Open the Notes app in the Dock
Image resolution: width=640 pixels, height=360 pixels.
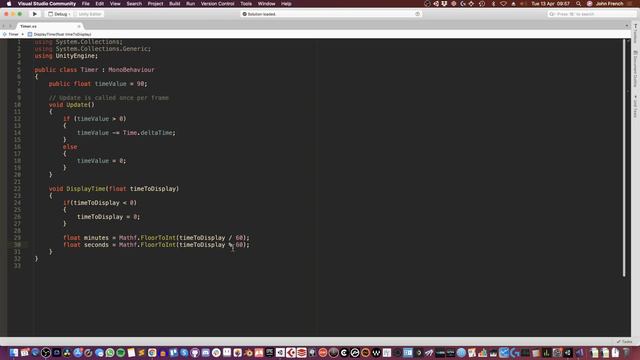(x=131, y=353)
